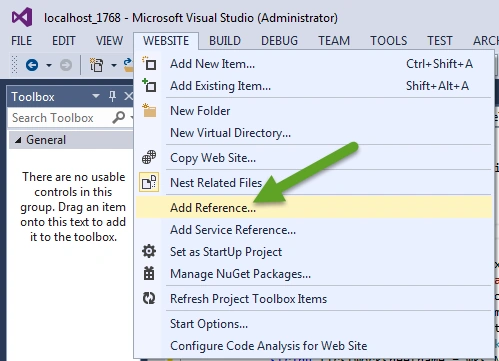Click the Ctrl+Shift+A shortcut text
499x361 pixels.
click(439, 64)
